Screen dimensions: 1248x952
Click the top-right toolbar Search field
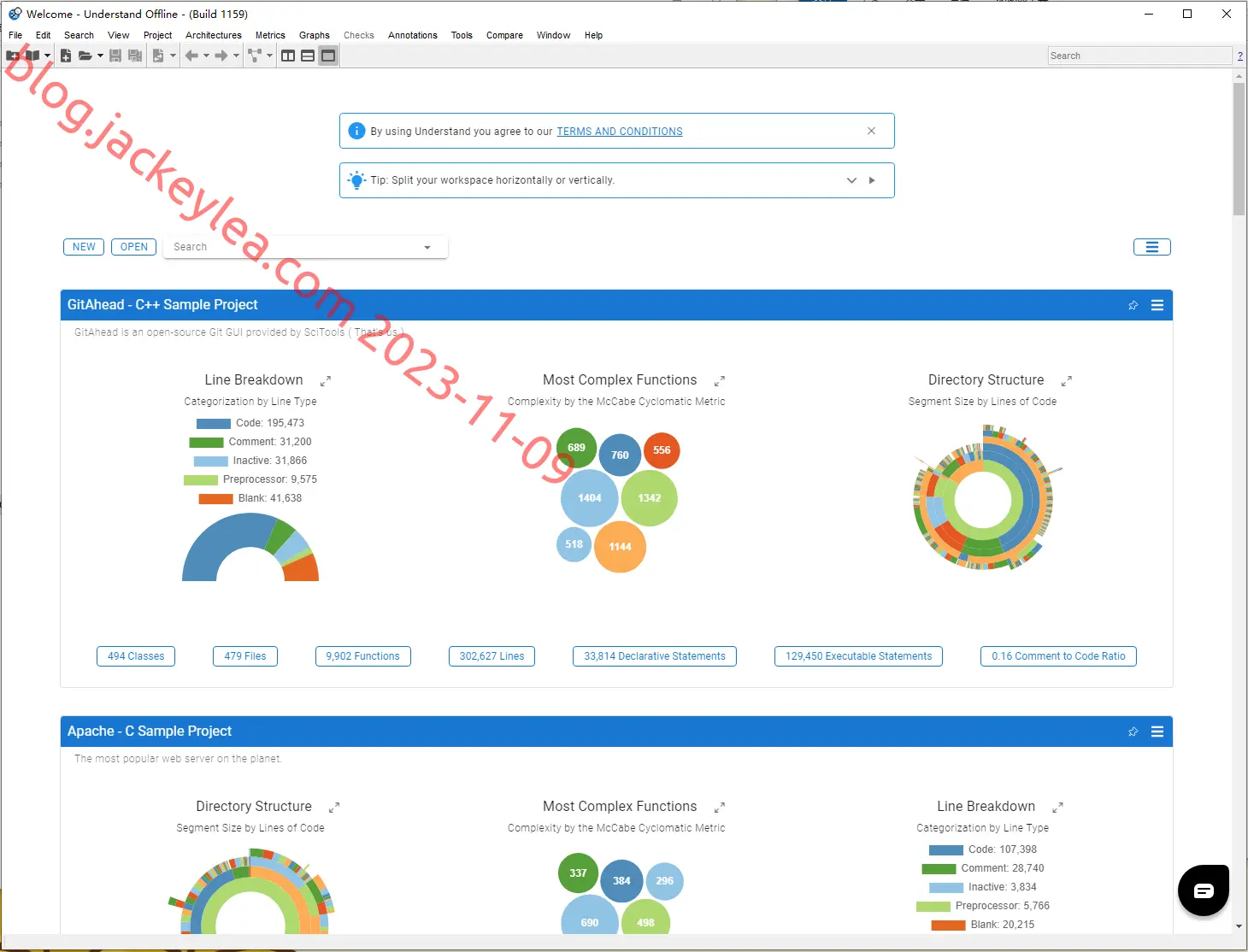click(1139, 56)
